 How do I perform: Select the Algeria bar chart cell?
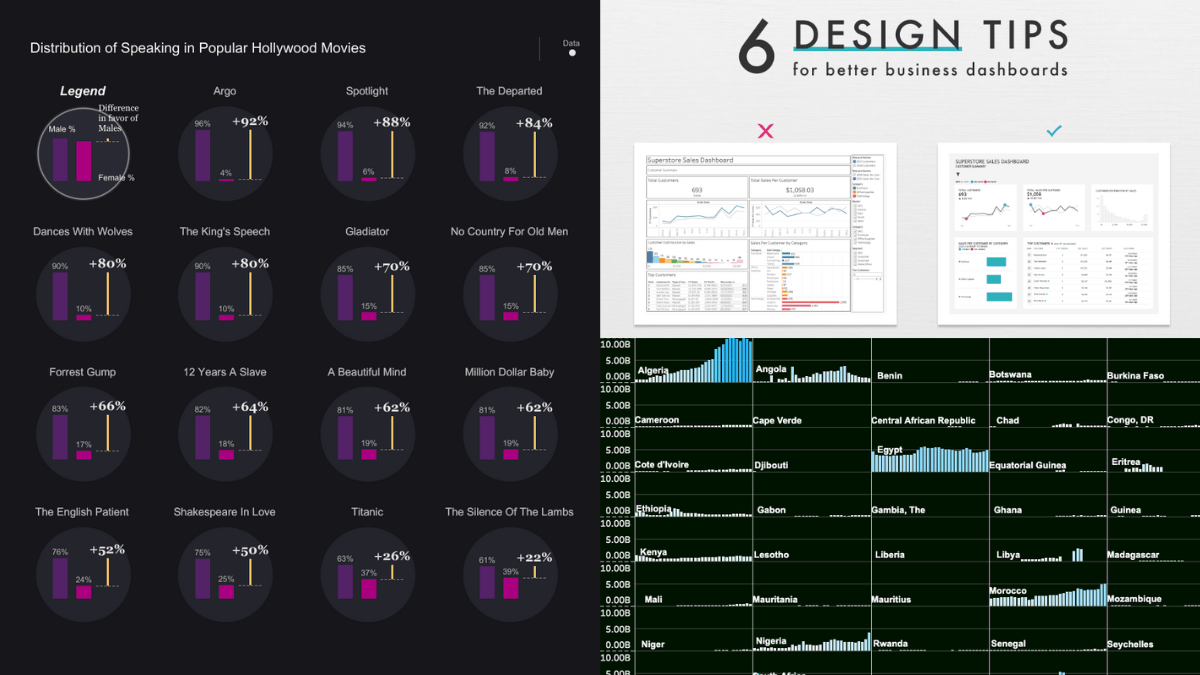pyautogui.click(x=693, y=360)
